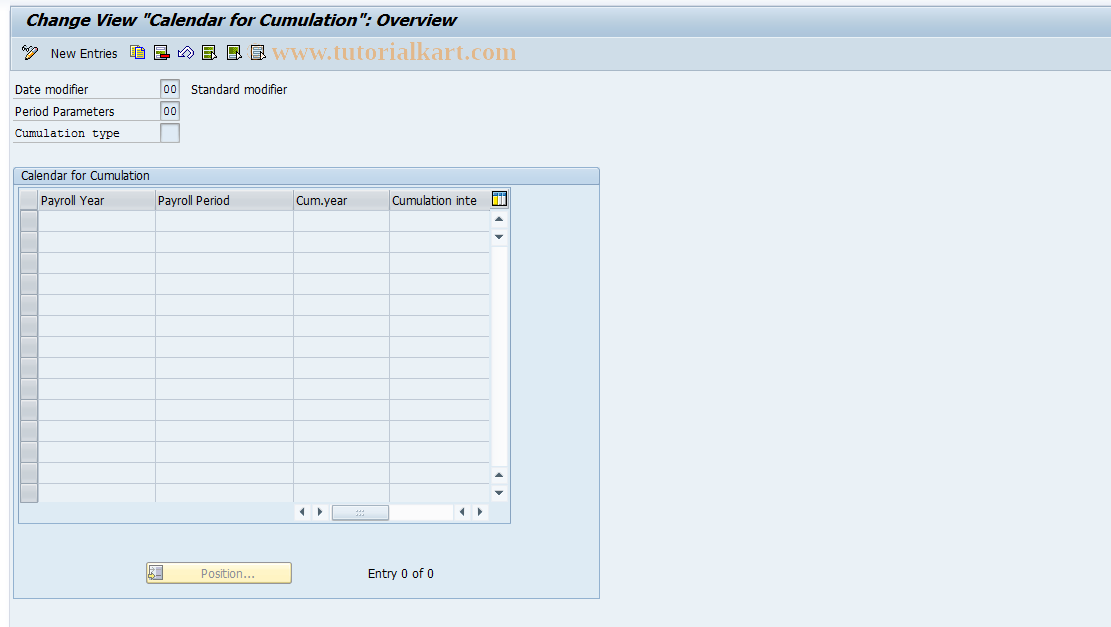Screen dimensions: 1111x627
Task: Click first row Payroll Period cell
Action: (x=224, y=221)
